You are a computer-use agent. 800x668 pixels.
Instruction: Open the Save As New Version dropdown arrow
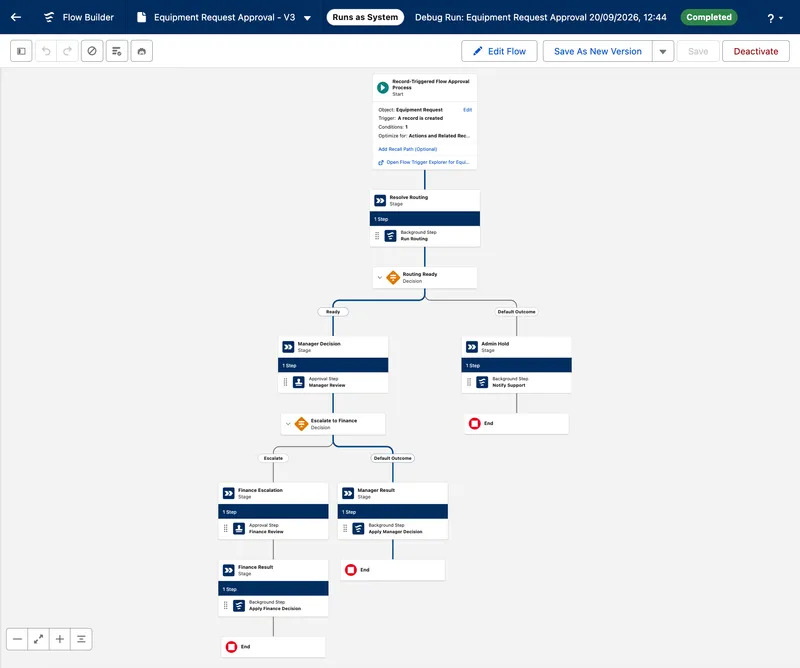(x=663, y=51)
